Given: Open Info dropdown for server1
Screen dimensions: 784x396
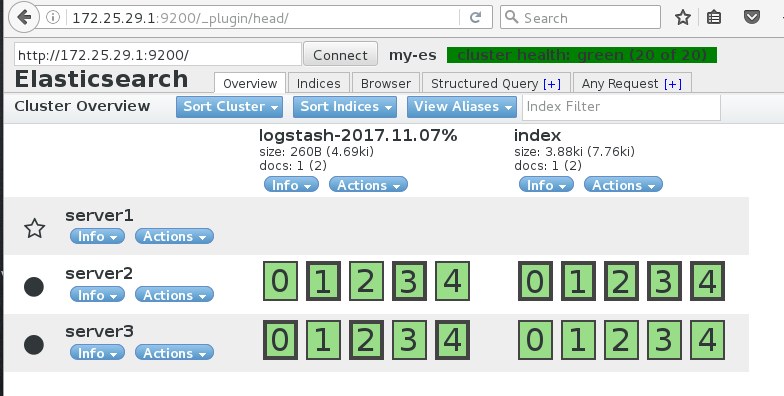Looking at the screenshot, I should [98, 236].
